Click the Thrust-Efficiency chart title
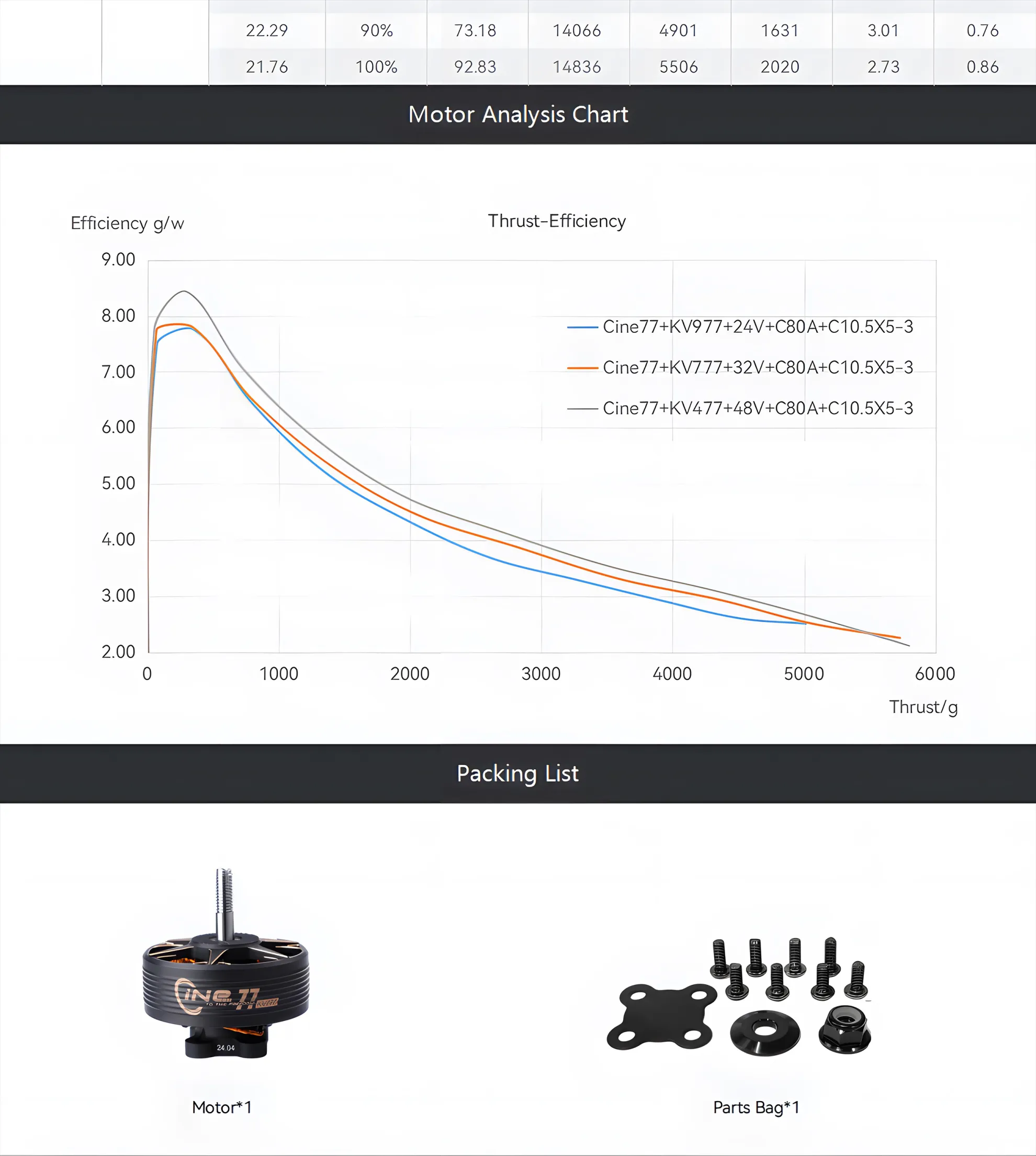The width and height of the screenshot is (1036, 1156). [556, 221]
